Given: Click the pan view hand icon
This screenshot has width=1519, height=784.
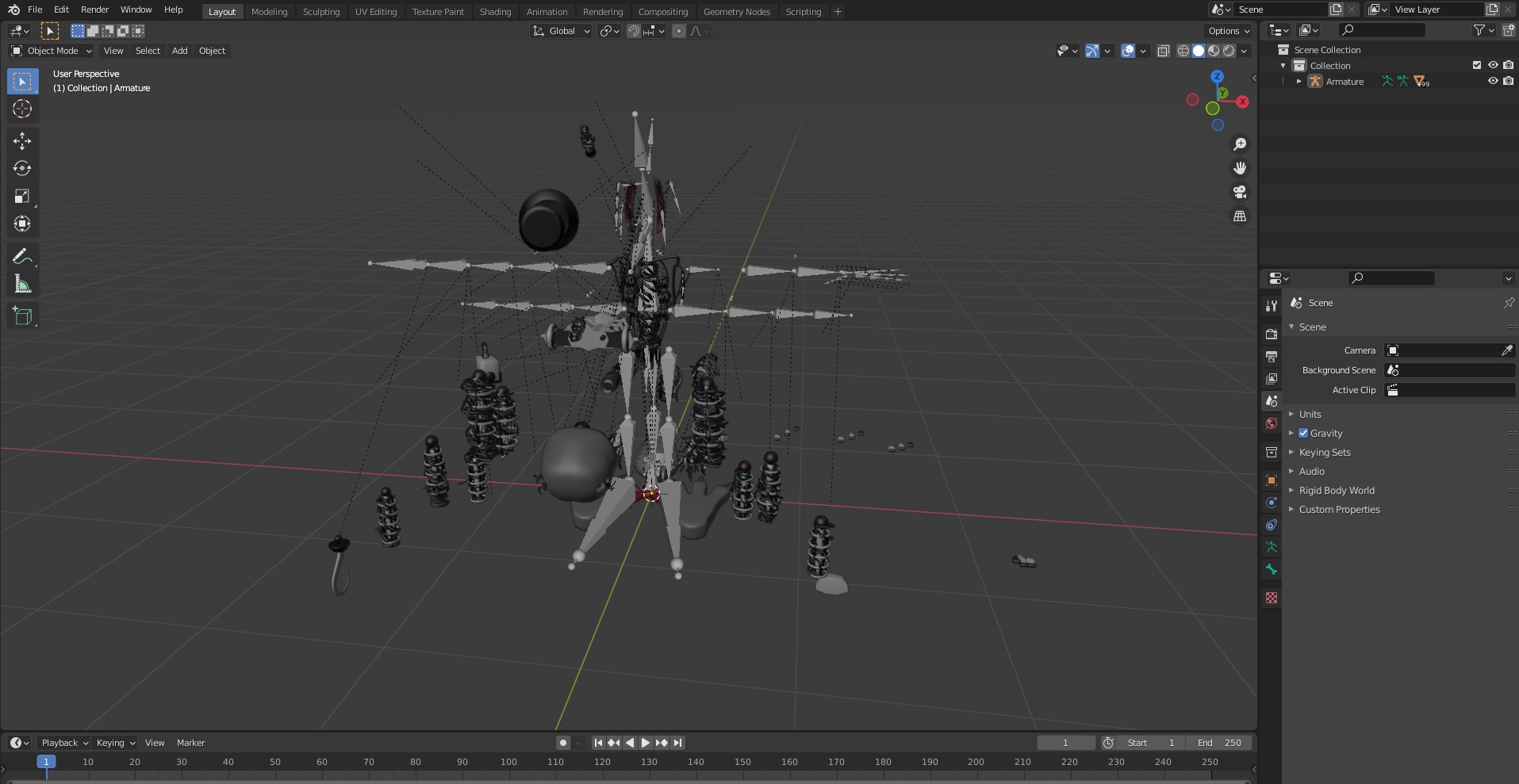Looking at the screenshot, I should point(1240,168).
